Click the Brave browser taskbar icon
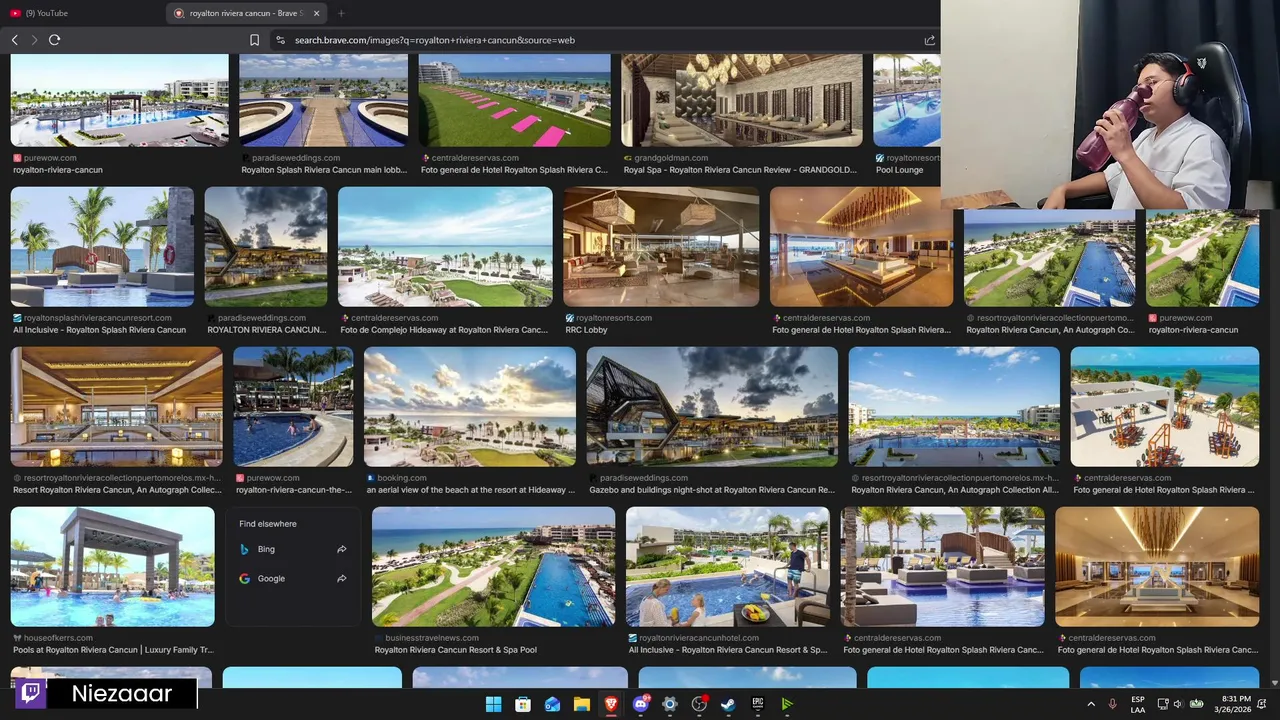This screenshot has height=720, width=1280. [611, 704]
